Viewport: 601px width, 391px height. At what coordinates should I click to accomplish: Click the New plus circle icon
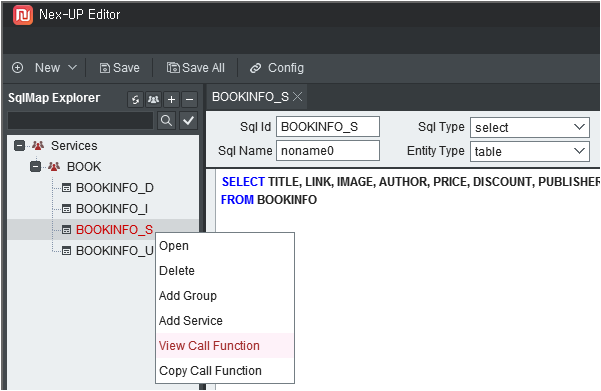coord(18,68)
